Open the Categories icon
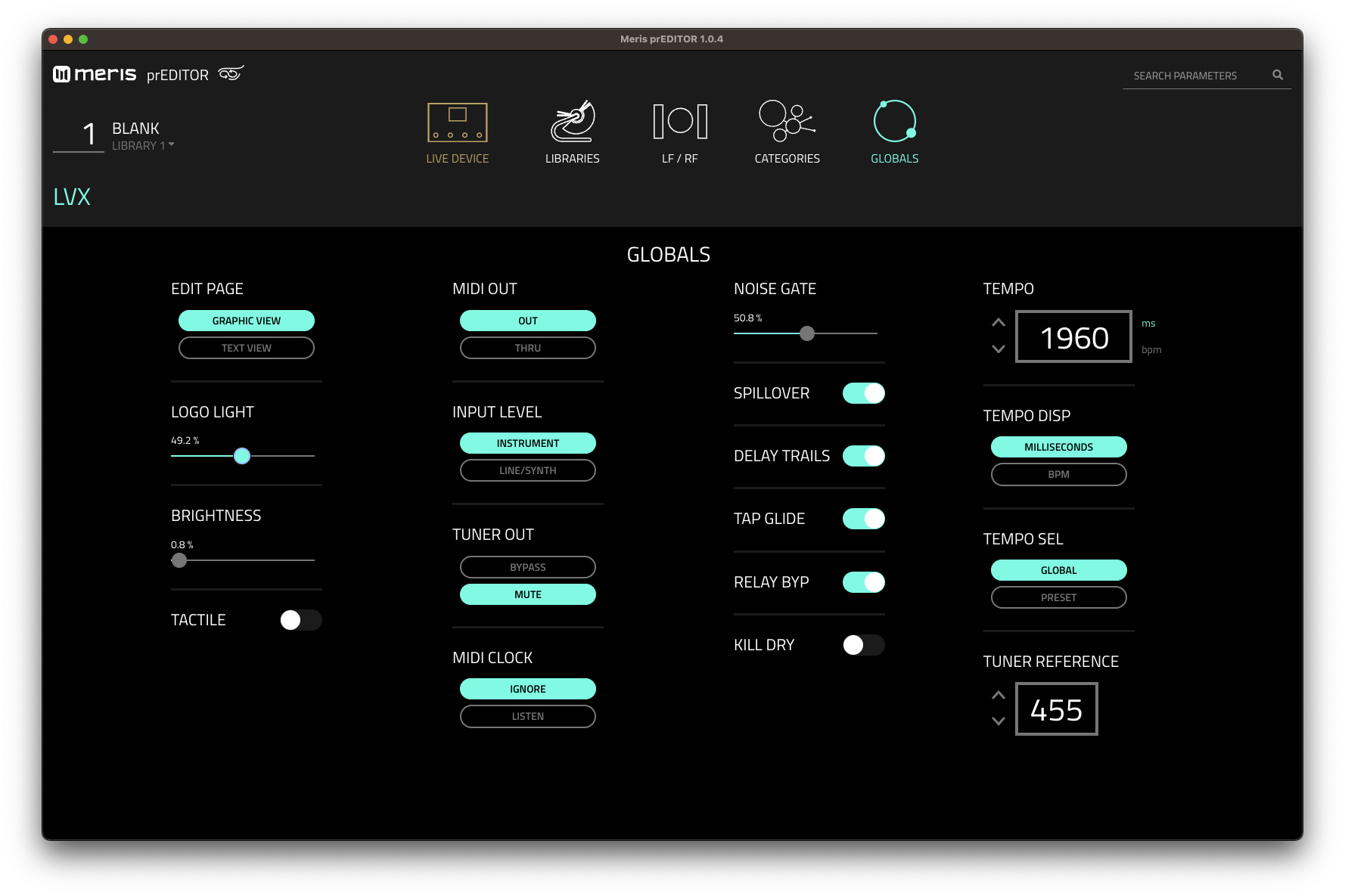 (x=787, y=122)
